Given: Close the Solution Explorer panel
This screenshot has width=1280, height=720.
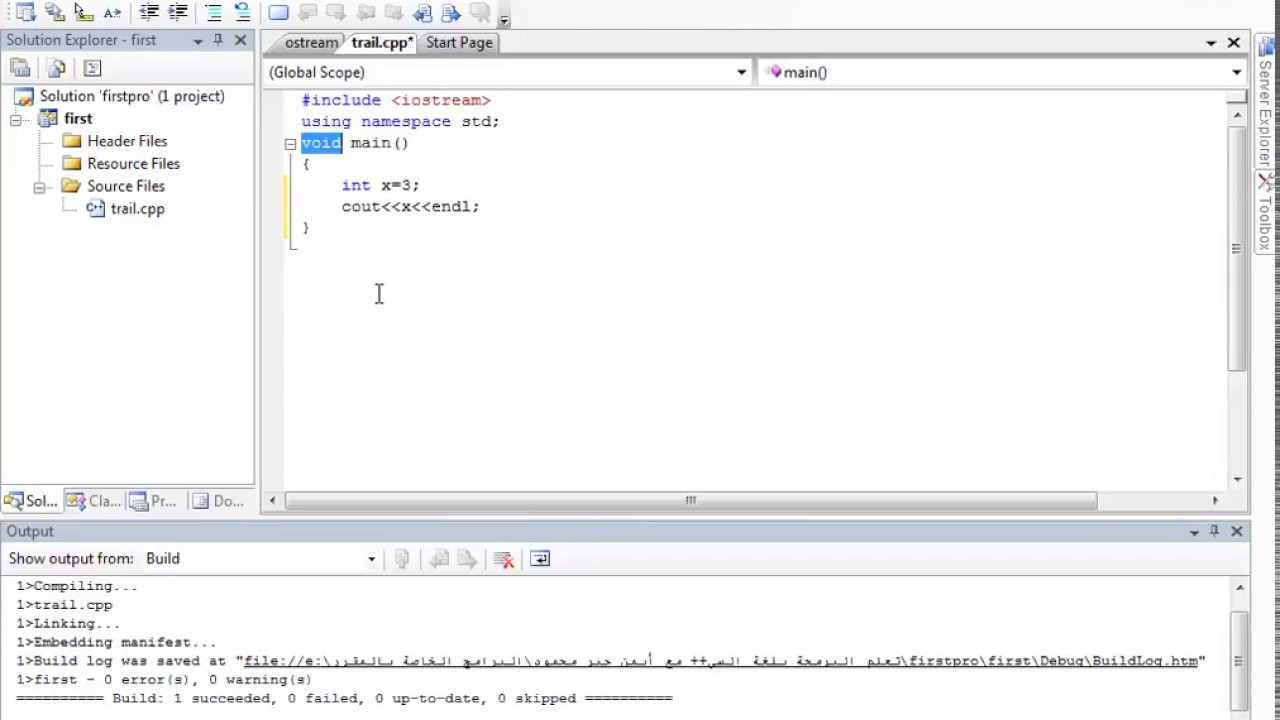Looking at the screenshot, I should coord(241,40).
